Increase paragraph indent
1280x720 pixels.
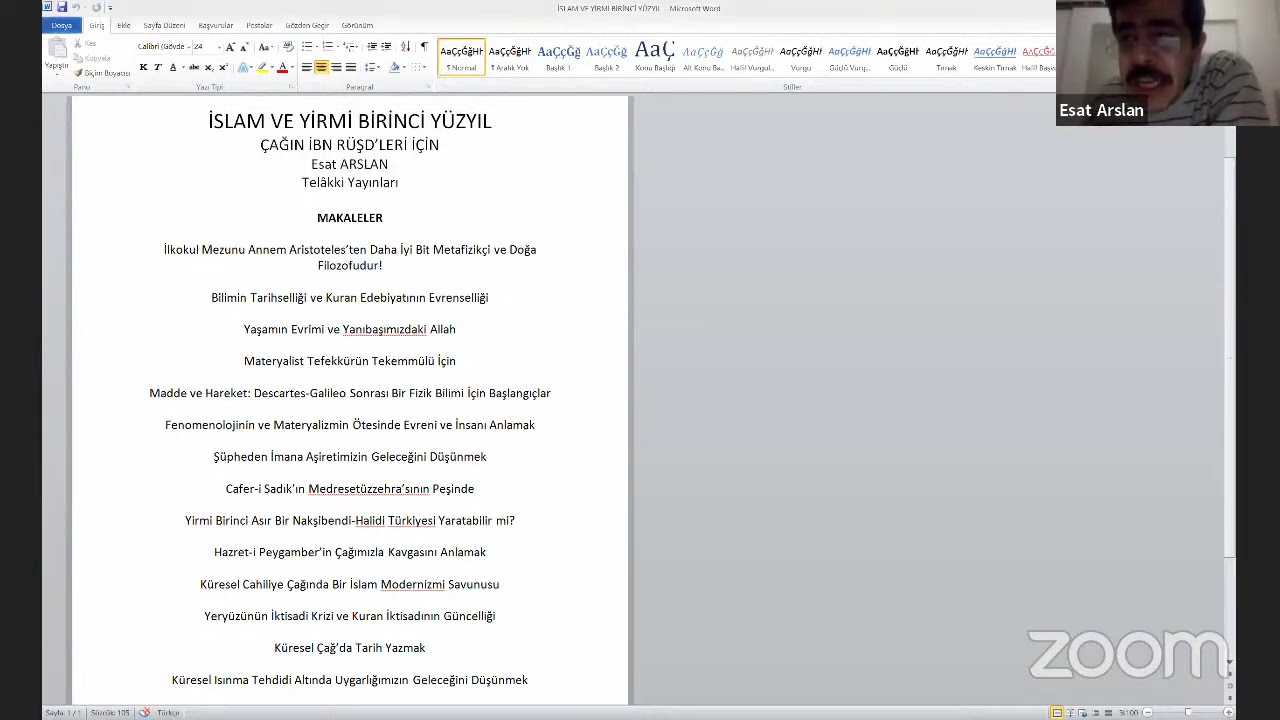386,47
